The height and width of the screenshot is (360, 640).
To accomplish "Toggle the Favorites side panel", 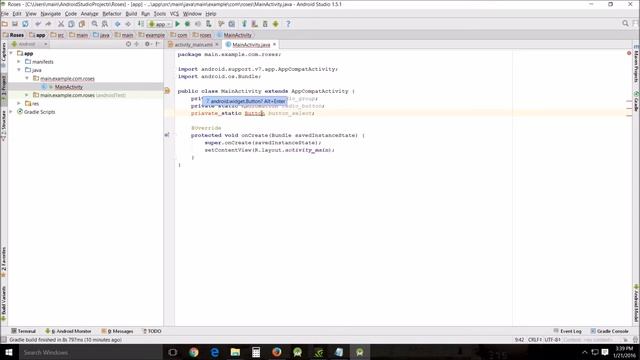I will (x=4, y=261).
